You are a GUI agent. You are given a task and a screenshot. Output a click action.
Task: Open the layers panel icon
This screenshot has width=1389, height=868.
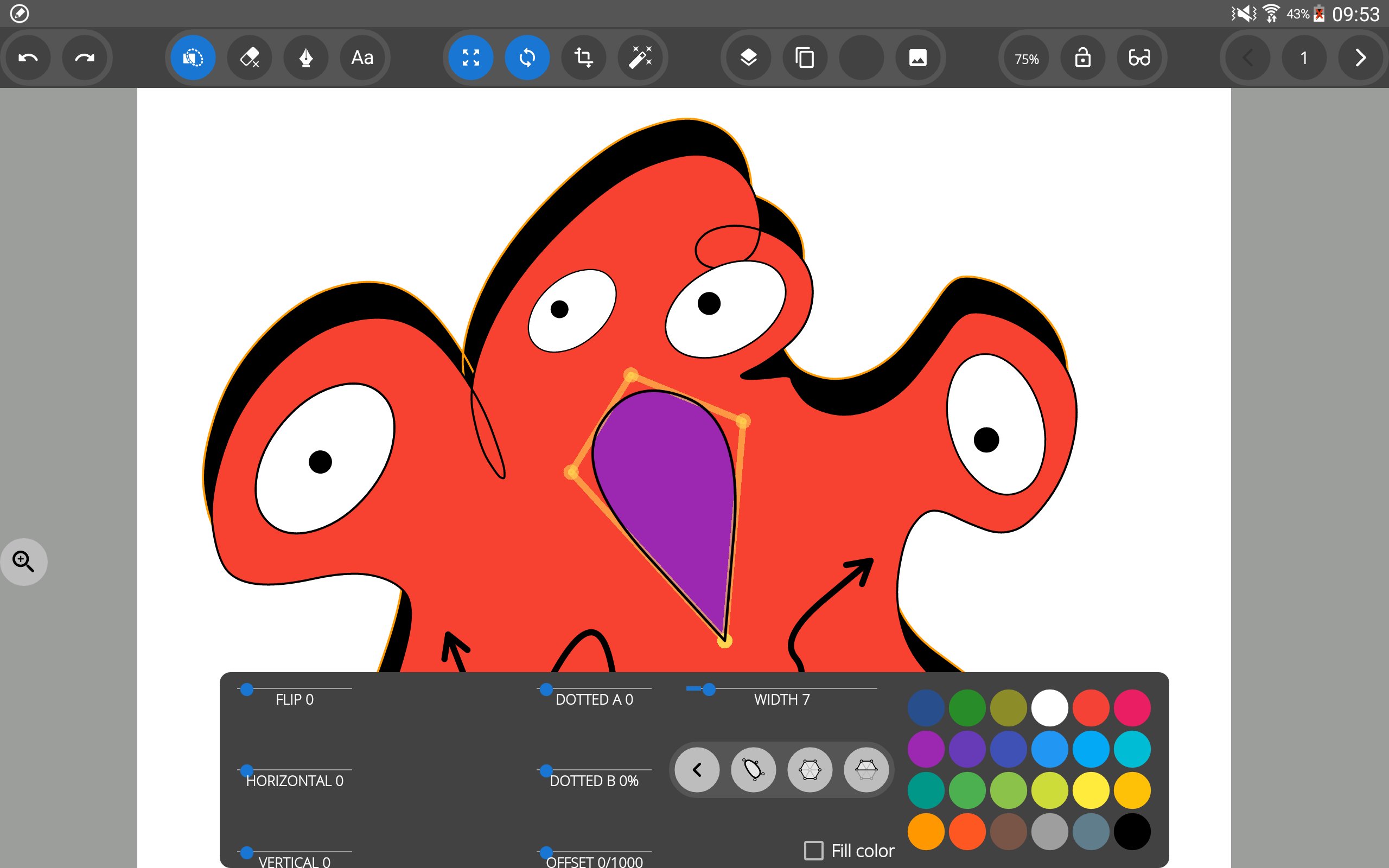click(x=748, y=58)
